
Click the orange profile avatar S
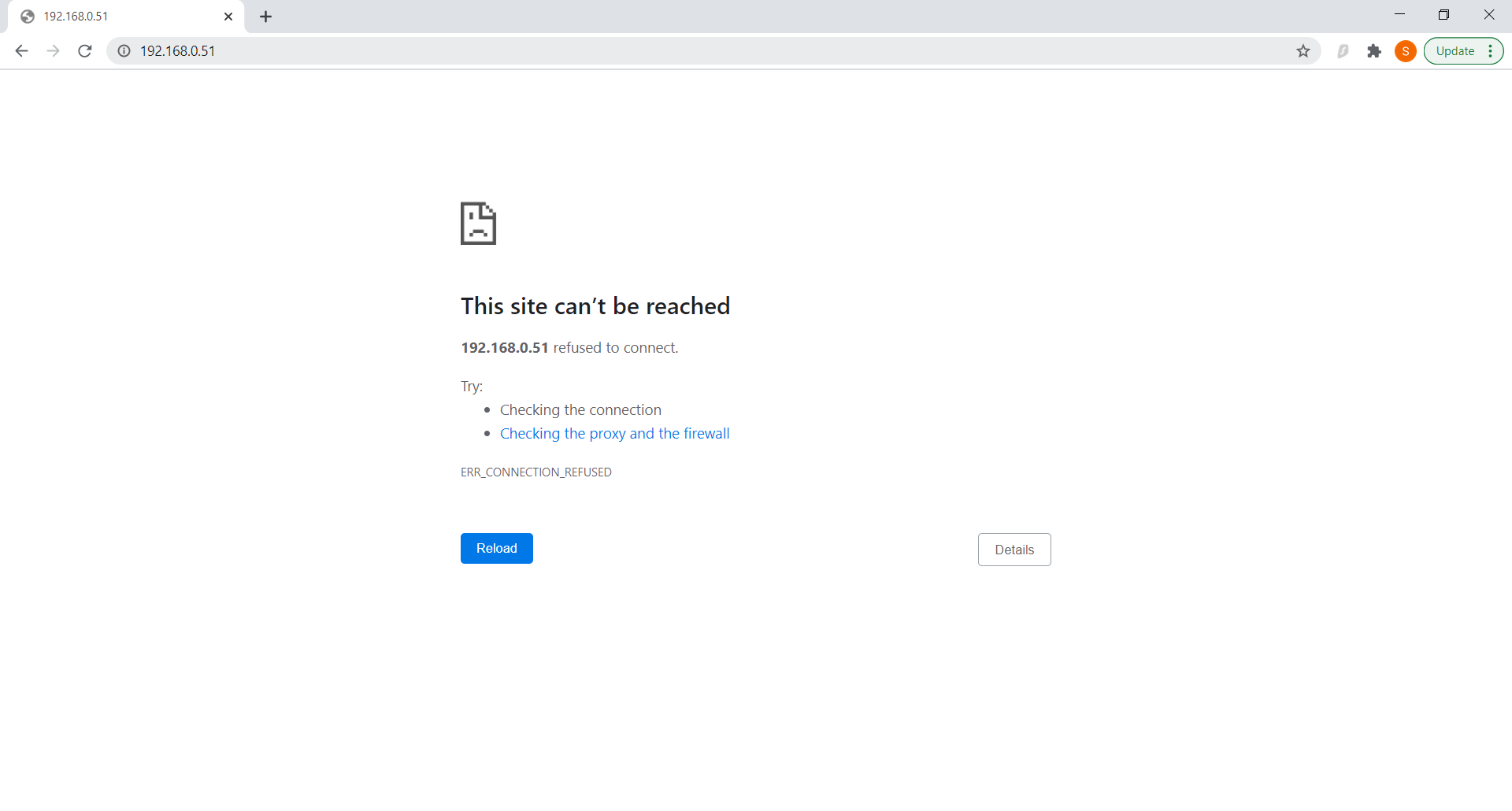tap(1406, 50)
